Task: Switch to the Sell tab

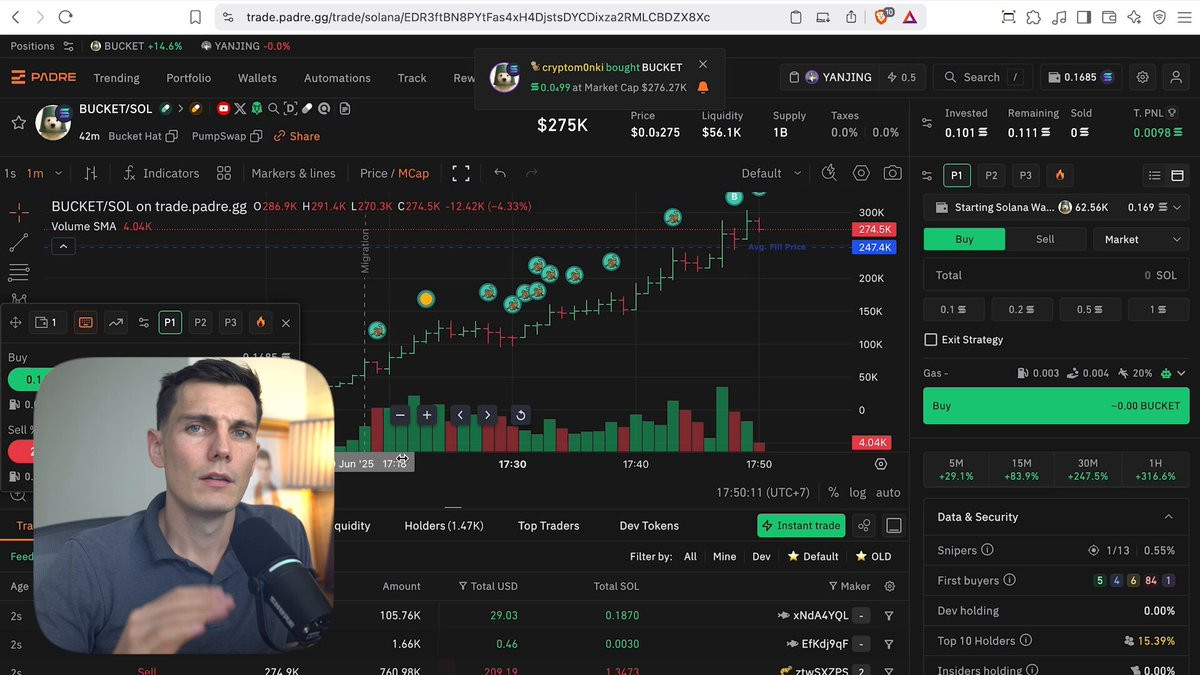Action: [x=1045, y=239]
